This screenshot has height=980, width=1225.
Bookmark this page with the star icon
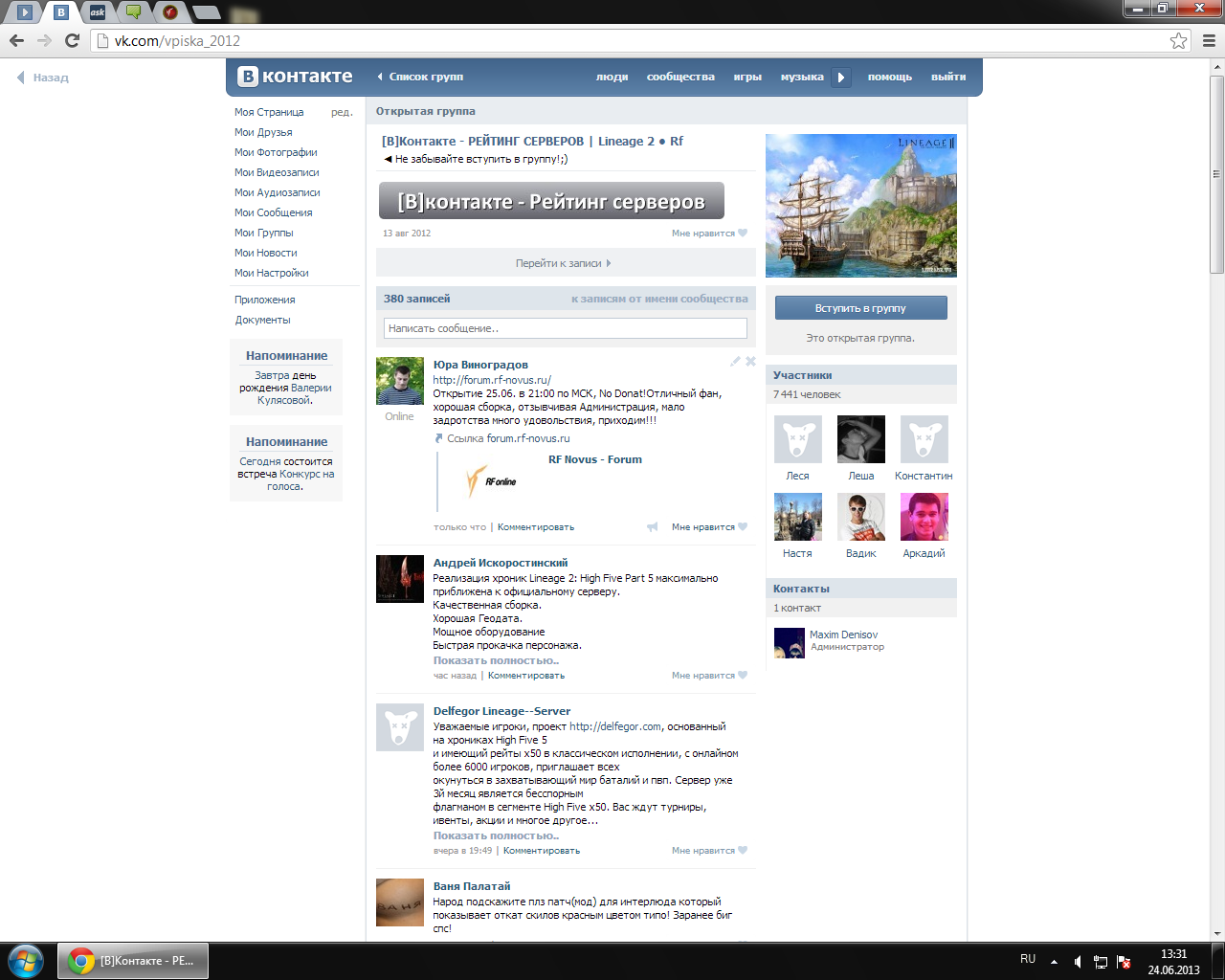[1178, 40]
